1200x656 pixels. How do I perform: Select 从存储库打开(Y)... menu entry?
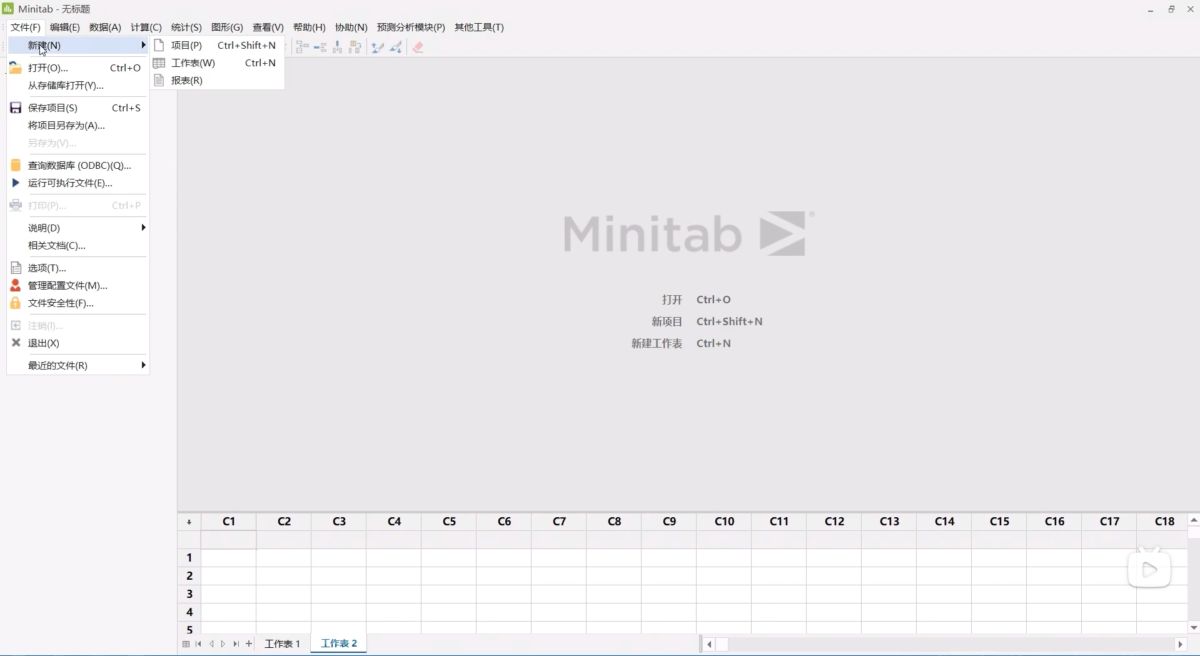(x=78, y=85)
